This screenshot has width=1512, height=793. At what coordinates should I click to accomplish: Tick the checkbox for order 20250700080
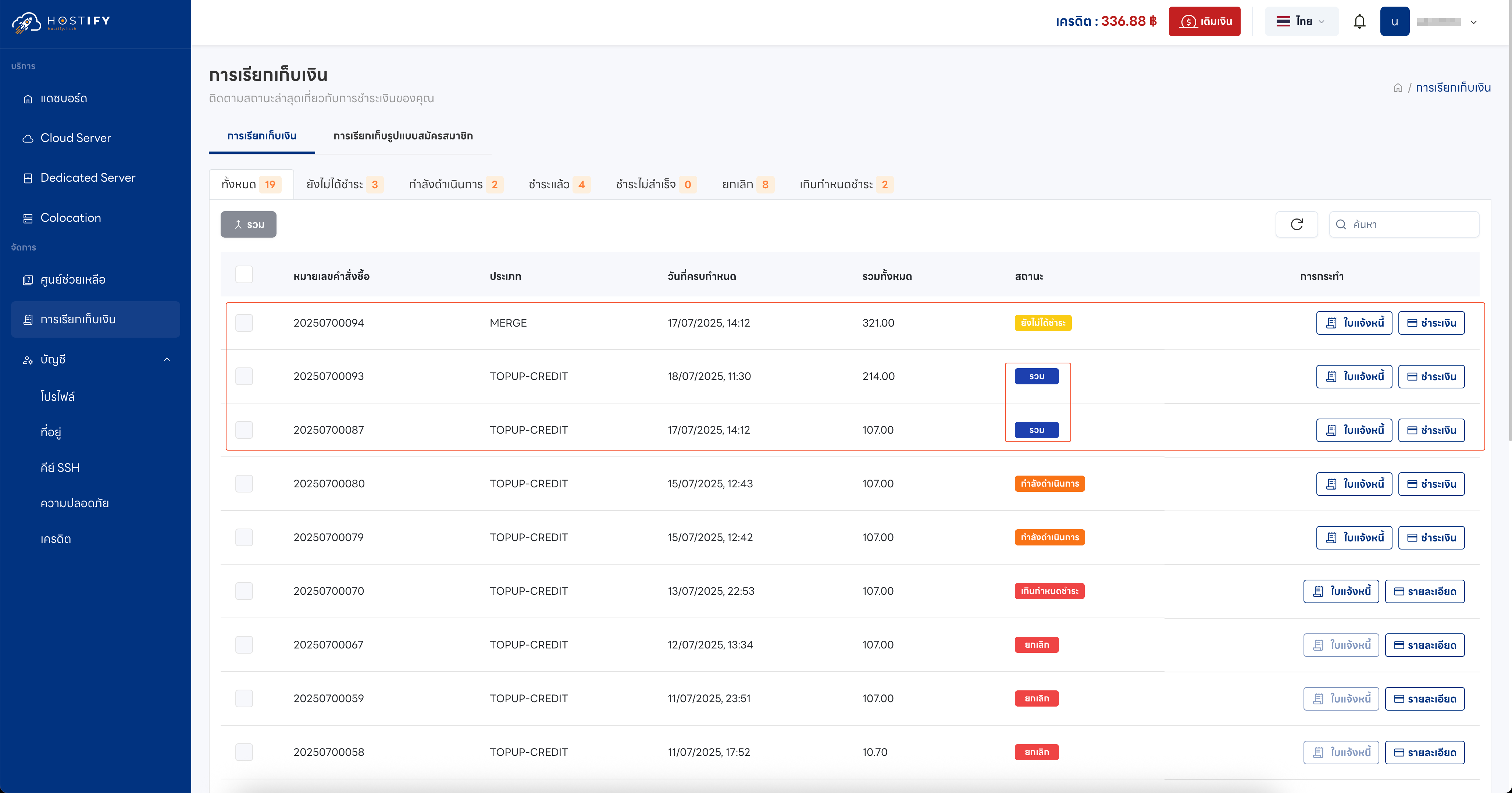pyautogui.click(x=244, y=484)
